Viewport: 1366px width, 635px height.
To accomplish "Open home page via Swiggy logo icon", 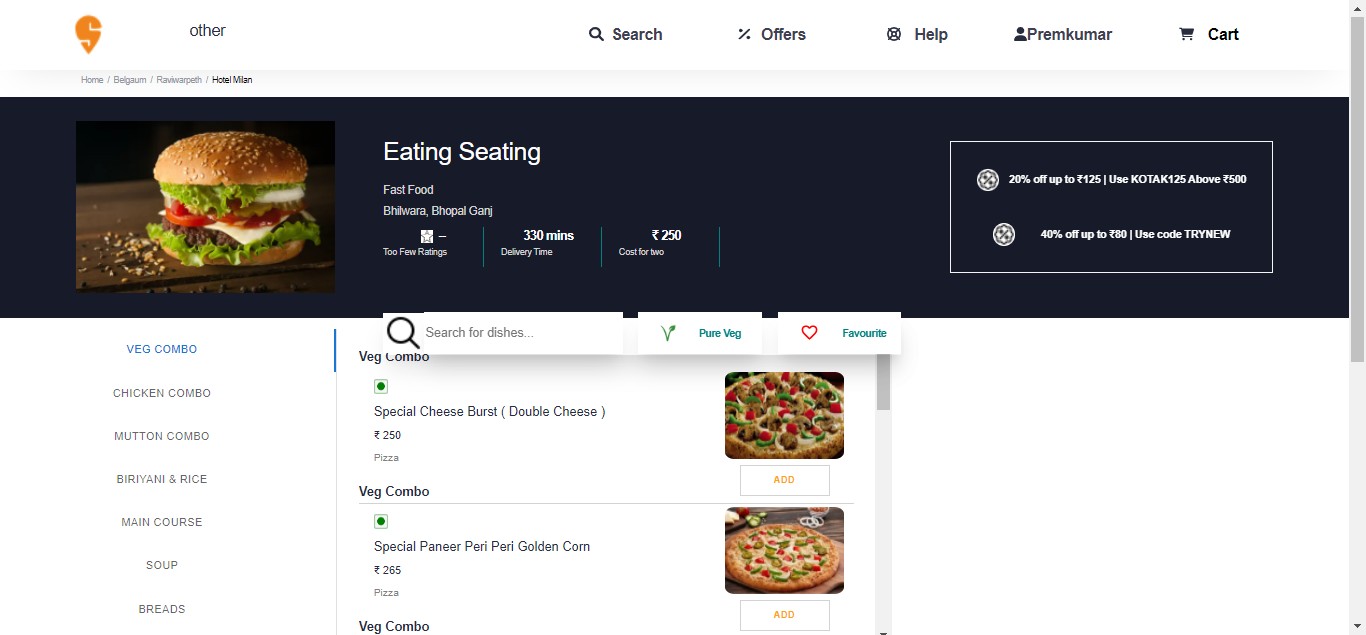I will pos(86,33).
